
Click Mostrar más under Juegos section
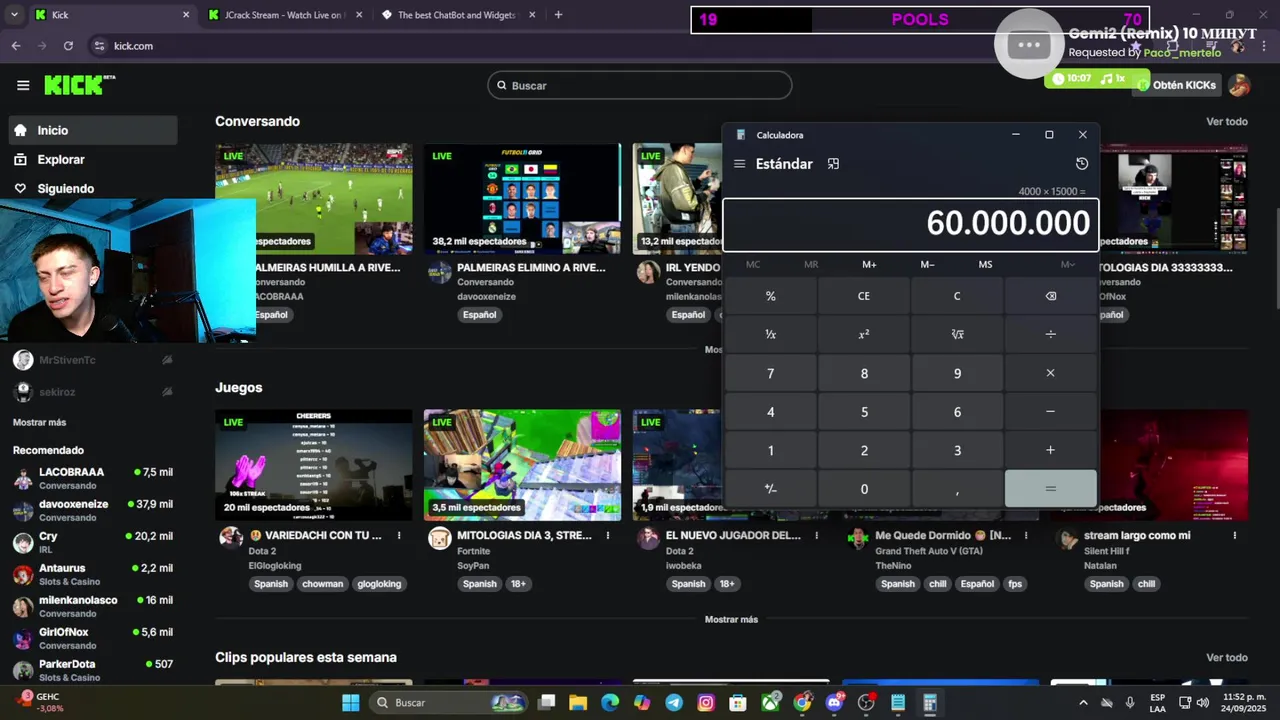pyautogui.click(x=731, y=619)
